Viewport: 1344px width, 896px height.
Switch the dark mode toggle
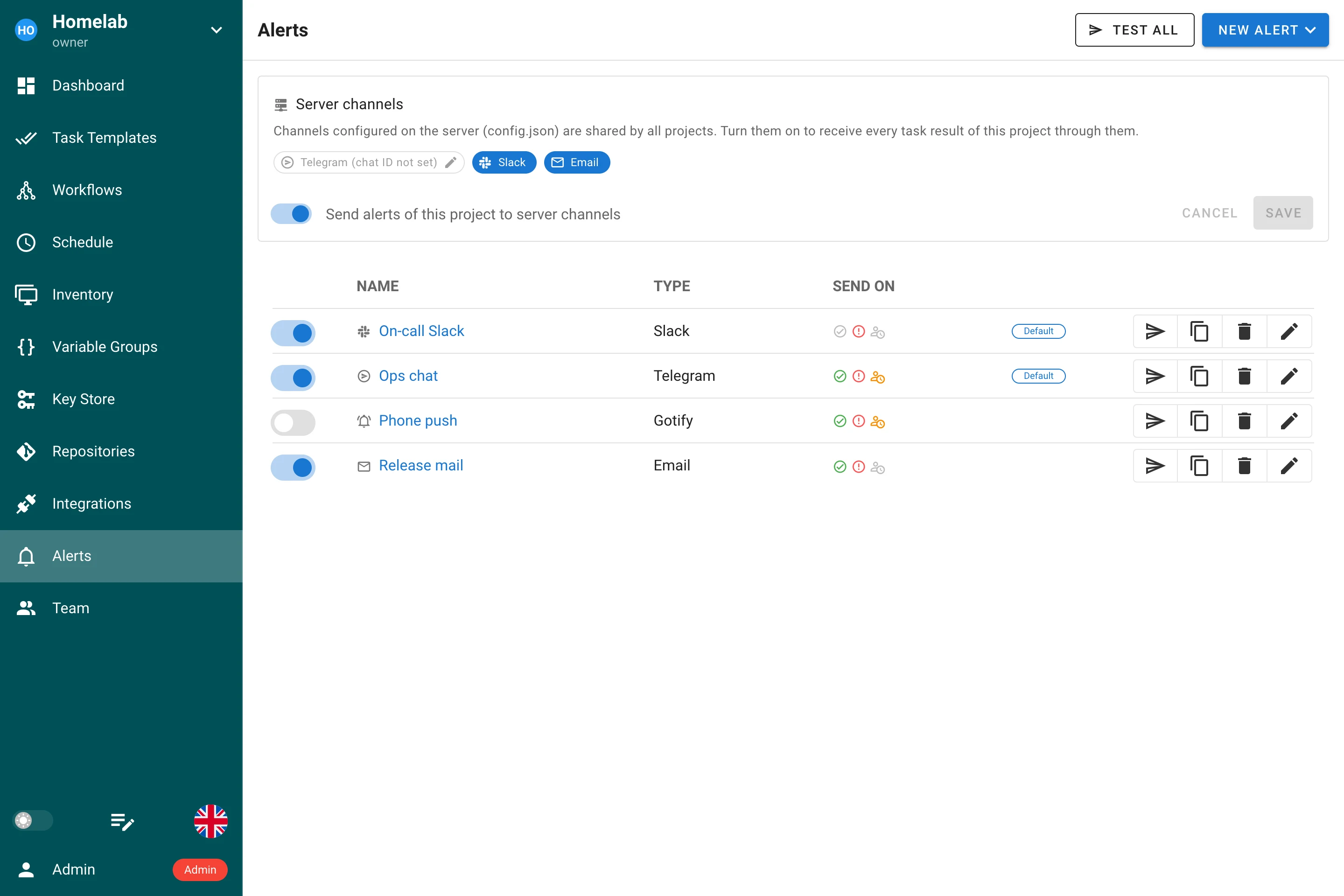(x=33, y=820)
